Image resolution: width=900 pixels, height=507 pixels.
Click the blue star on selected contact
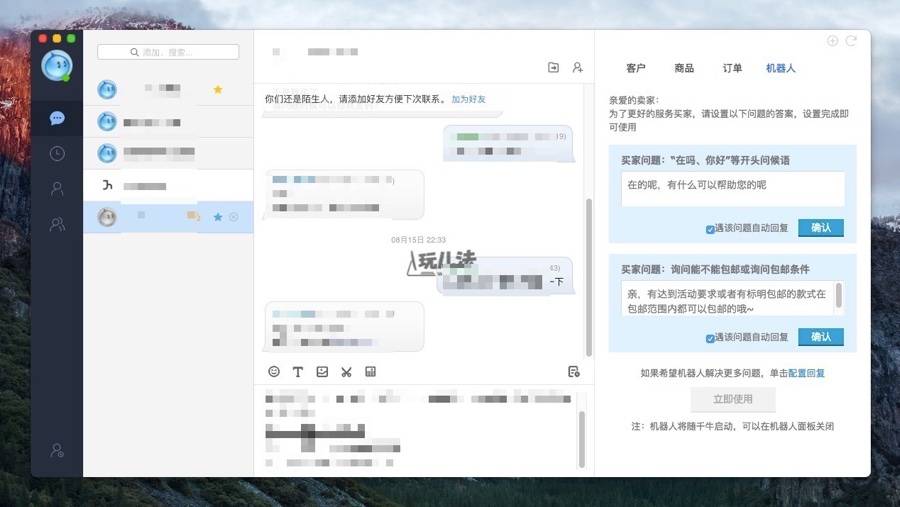tap(218, 217)
